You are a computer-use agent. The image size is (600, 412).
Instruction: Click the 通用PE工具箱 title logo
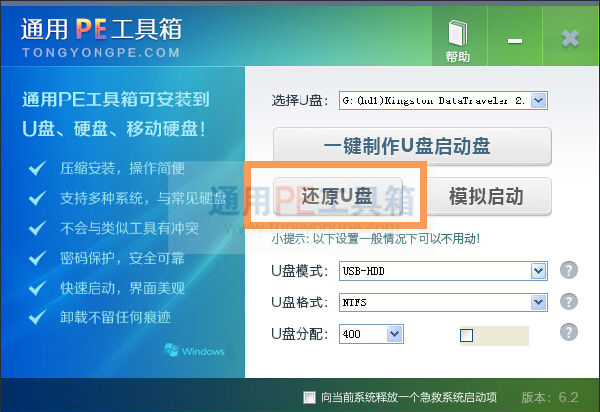[101, 29]
